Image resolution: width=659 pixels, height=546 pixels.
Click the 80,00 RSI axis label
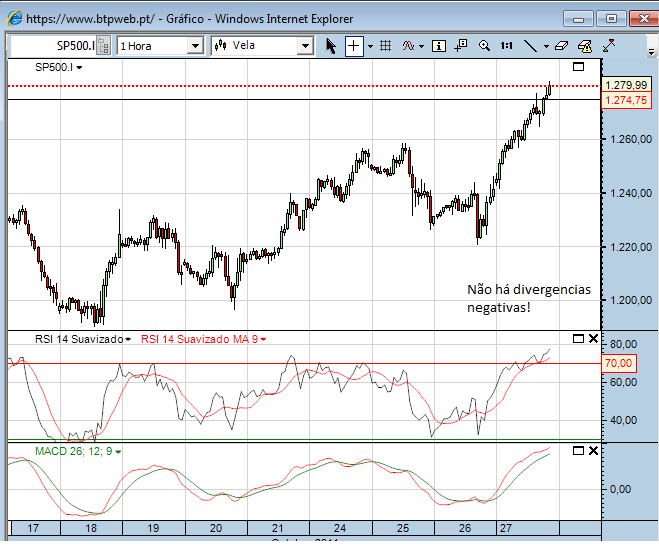(x=623, y=344)
